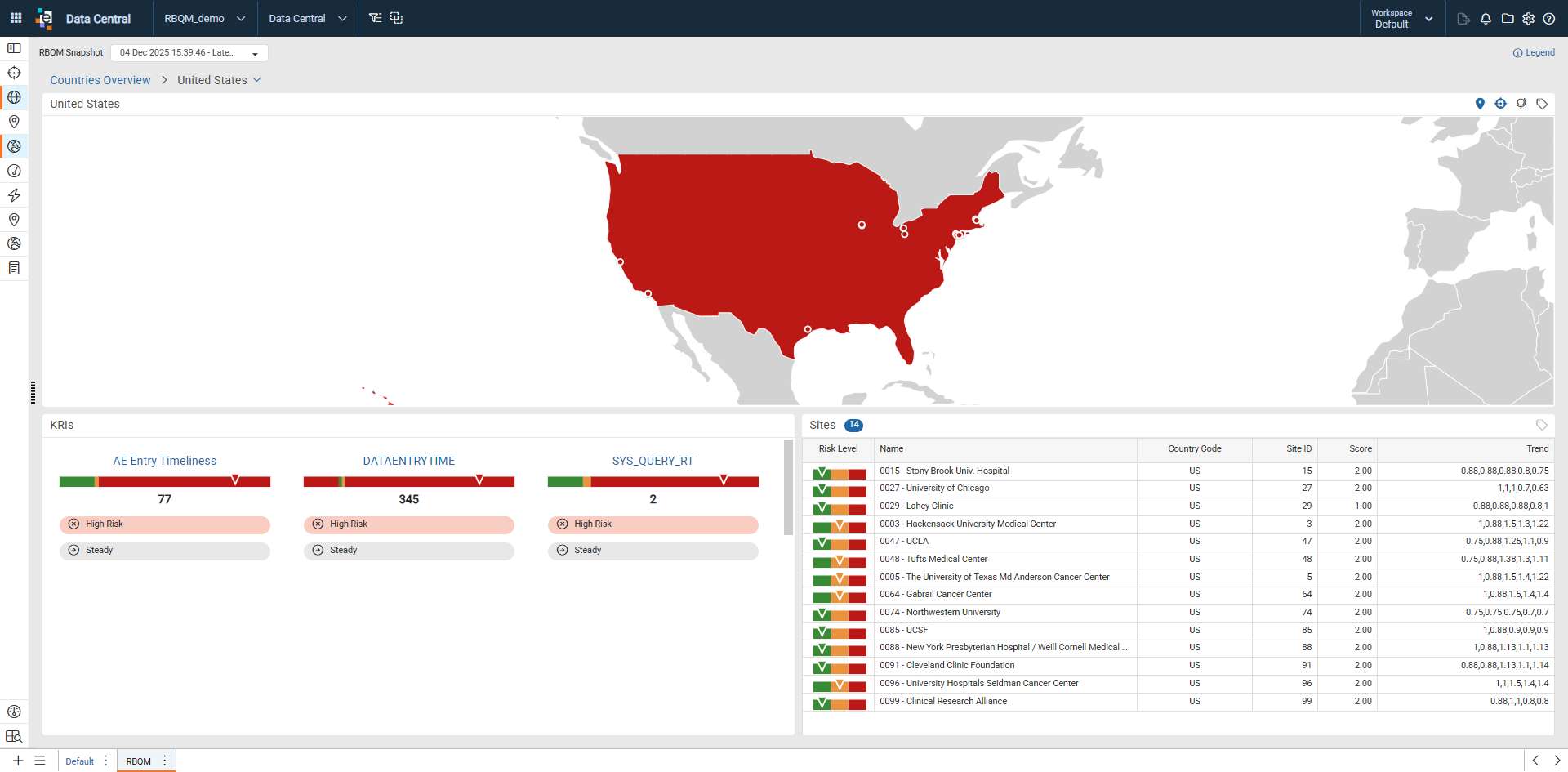Viewport: 1568px width, 772px height.
Task: Add a new sheet with plus icon
Action: pyautogui.click(x=18, y=761)
